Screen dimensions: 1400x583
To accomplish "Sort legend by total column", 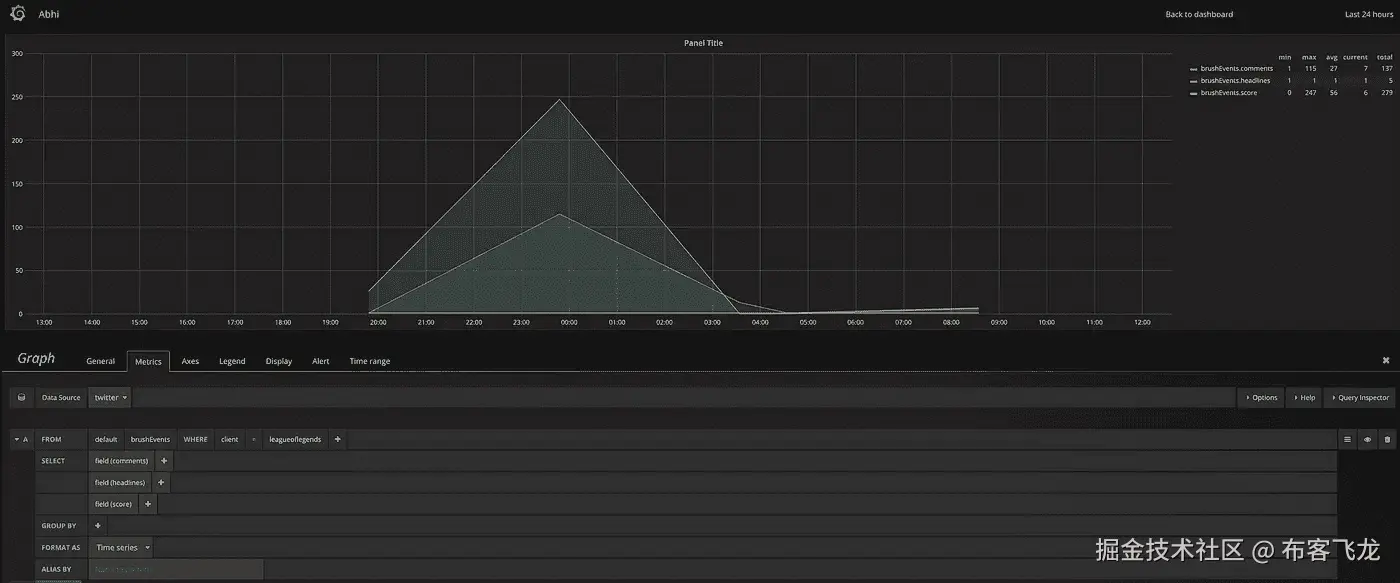I will coord(1384,57).
